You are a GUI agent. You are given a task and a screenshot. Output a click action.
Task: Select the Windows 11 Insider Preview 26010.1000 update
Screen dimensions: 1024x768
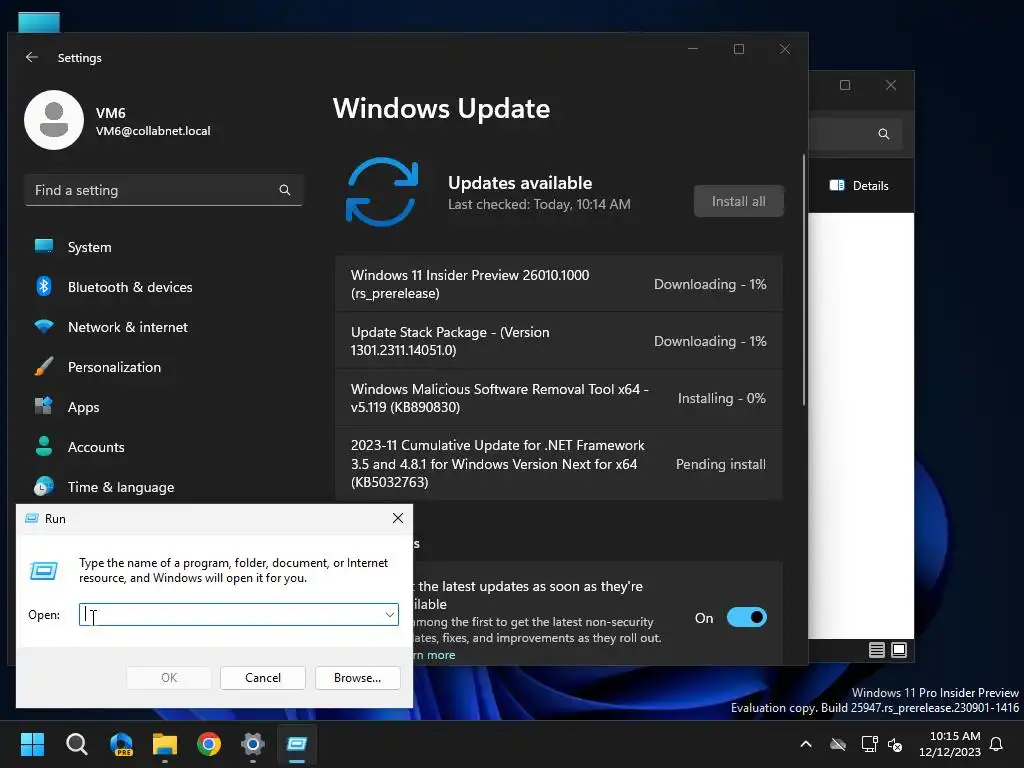click(x=558, y=284)
